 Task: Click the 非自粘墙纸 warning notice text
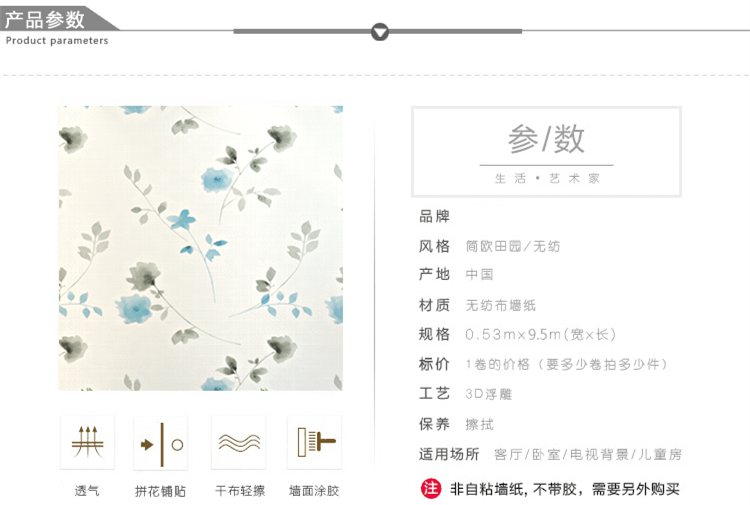[564, 489]
